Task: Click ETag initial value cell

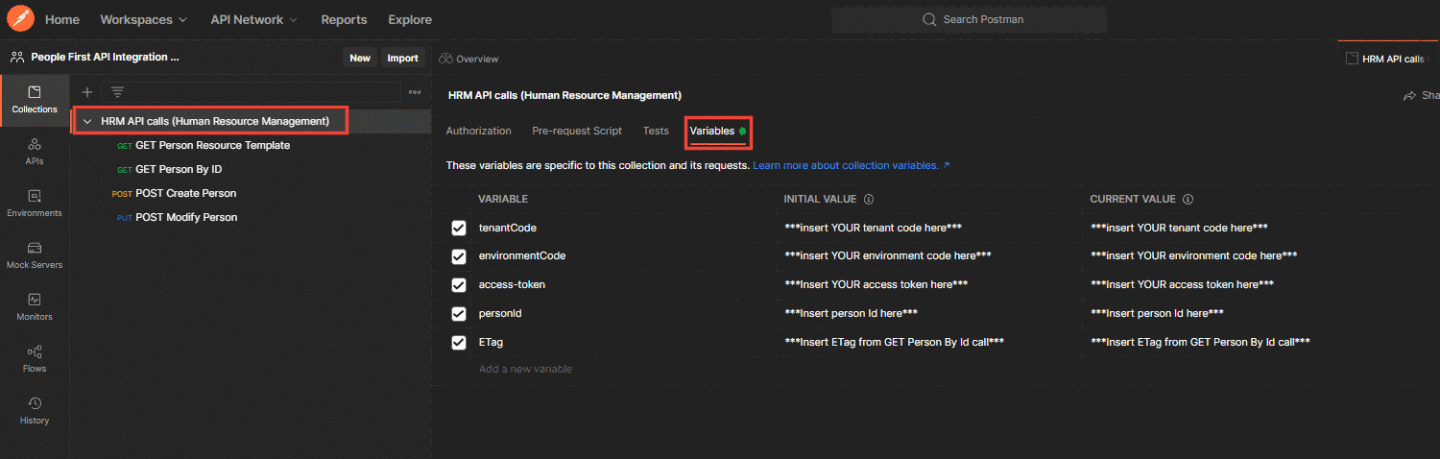Action: [894, 342]
